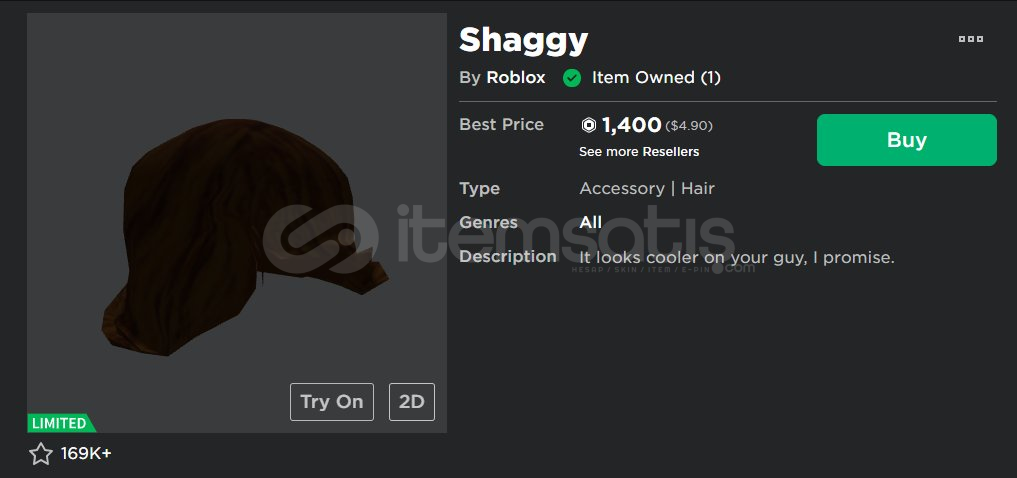Viewport: 1017px width, 478px height.
Task: Click the 3D Shaggy hair preview
Action: (245, 237)
